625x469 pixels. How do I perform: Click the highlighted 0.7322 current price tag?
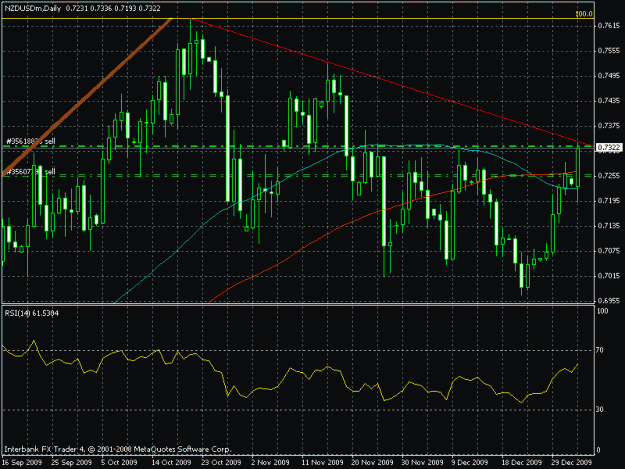click(x=609, y=147)
